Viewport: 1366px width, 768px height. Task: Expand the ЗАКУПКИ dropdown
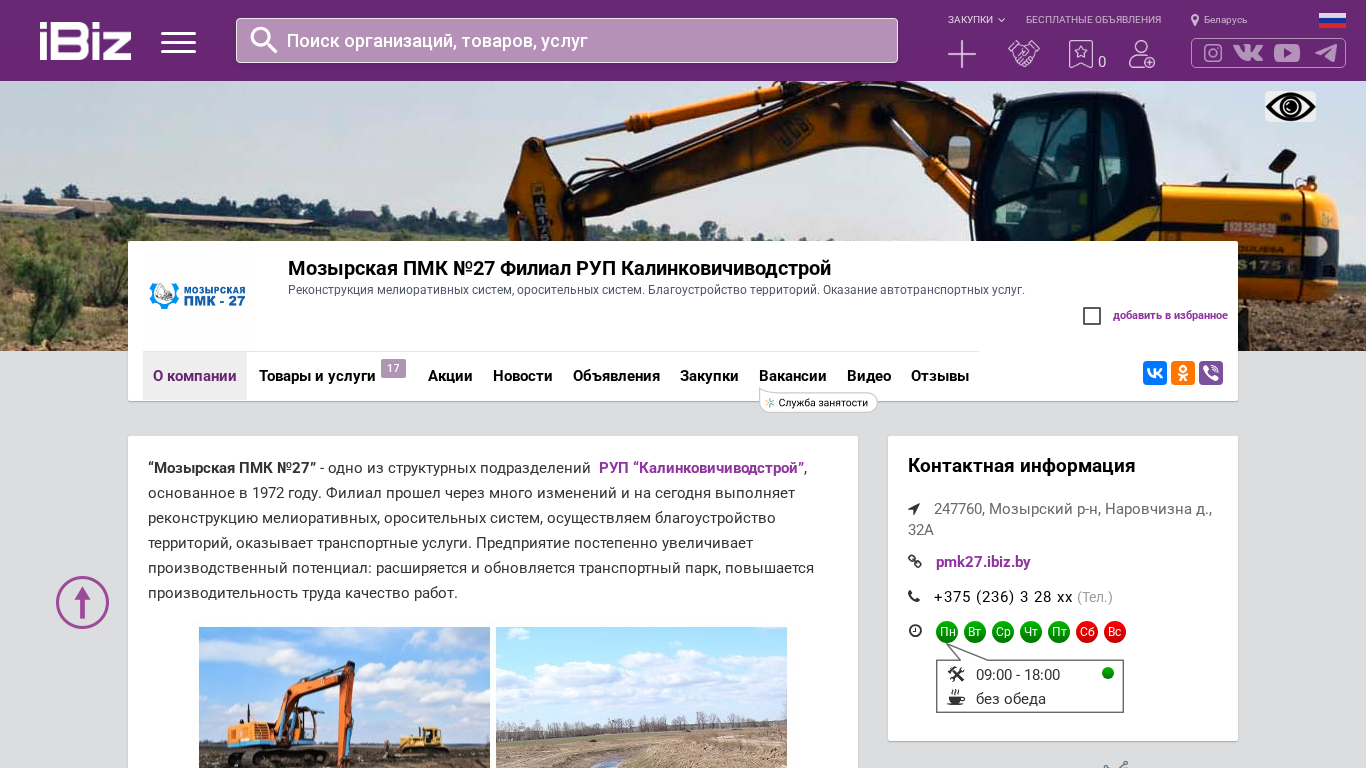click(x=976, y=20)
